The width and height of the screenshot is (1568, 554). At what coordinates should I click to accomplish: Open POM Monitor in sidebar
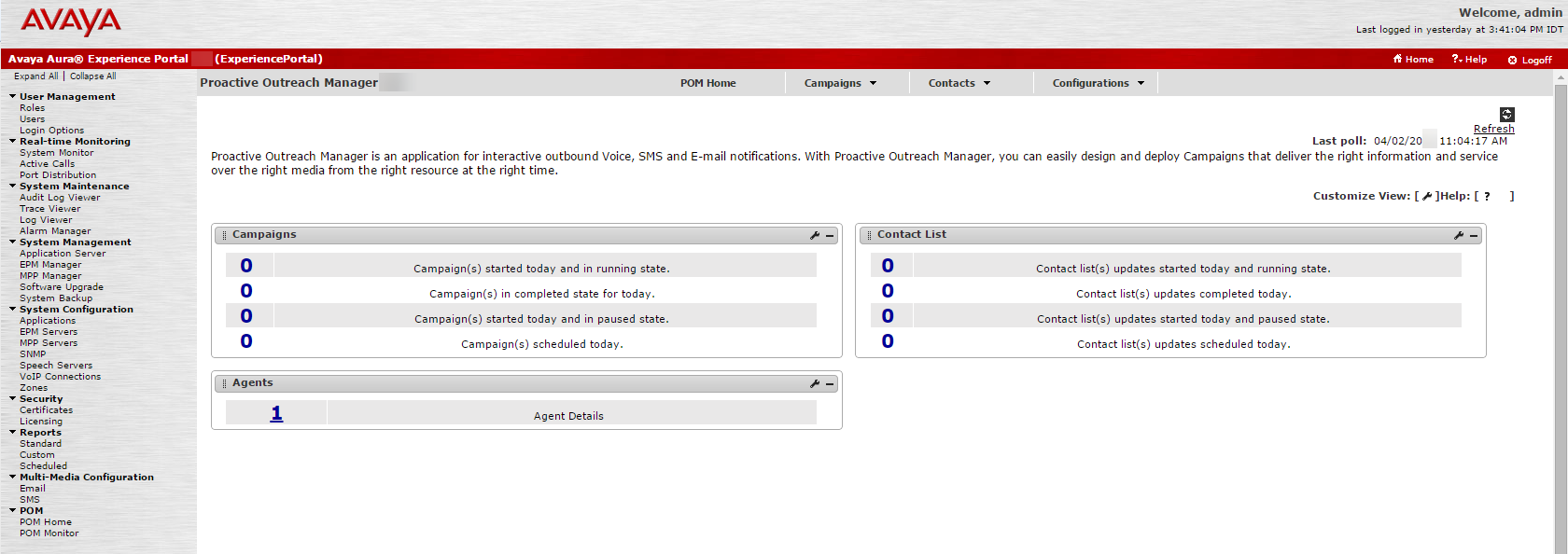tap(49, 533)
